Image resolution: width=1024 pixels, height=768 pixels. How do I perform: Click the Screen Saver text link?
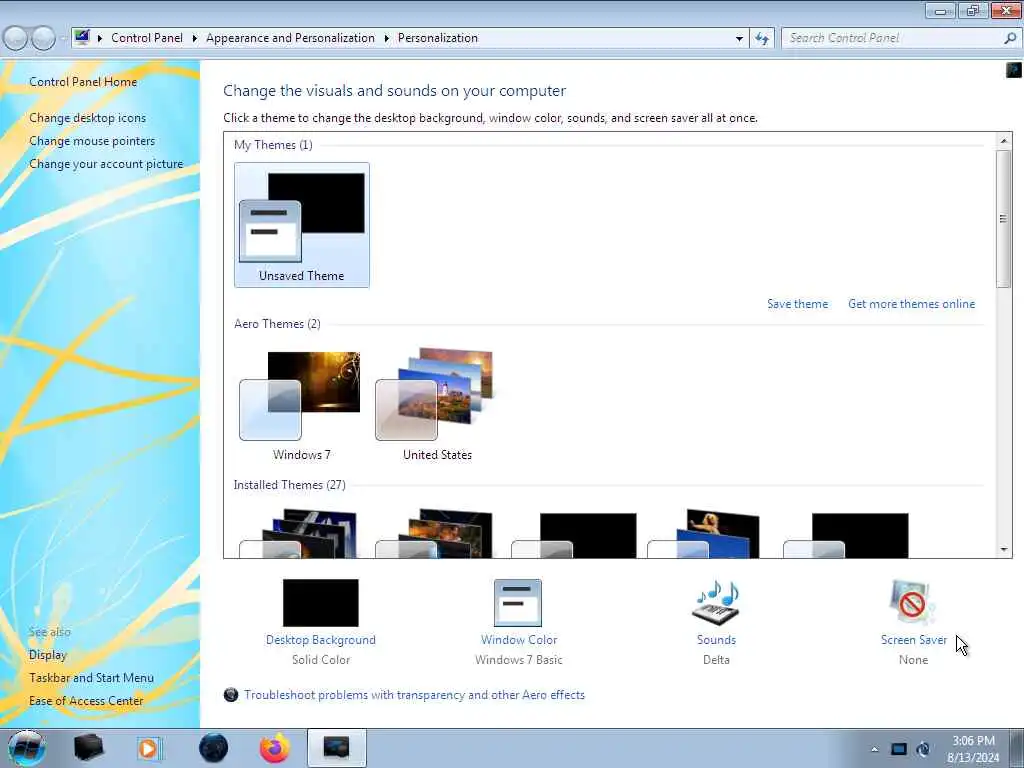pyautogui.click(x=914, y=640)
